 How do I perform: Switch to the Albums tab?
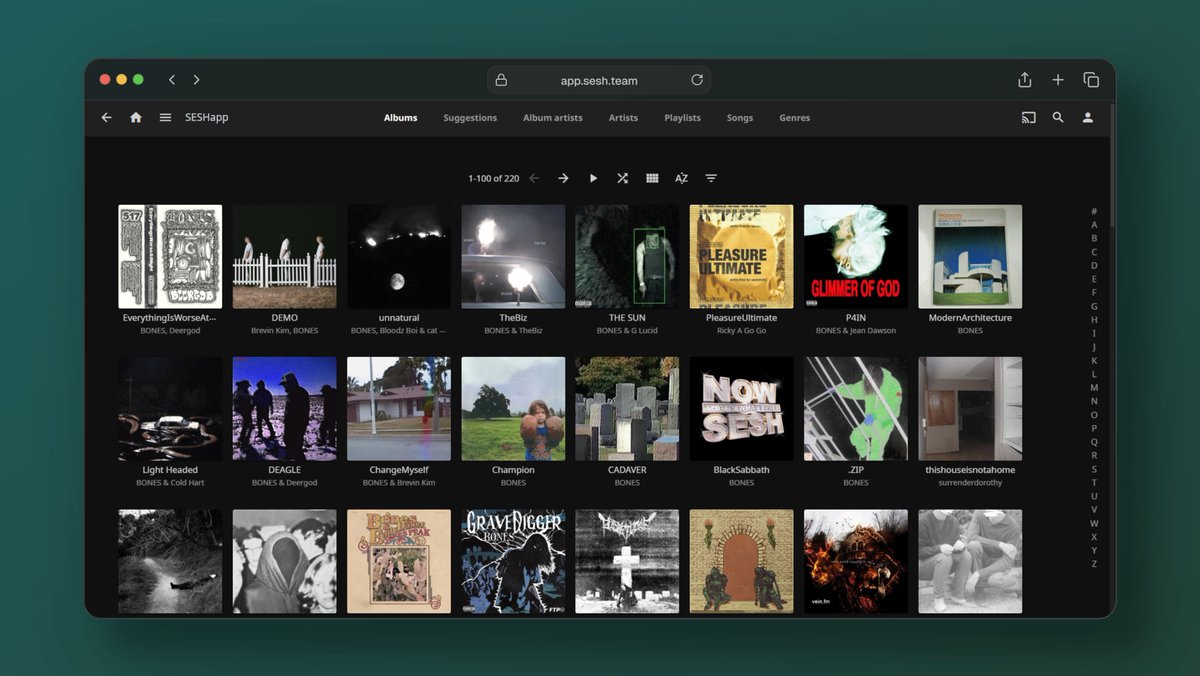pyautogui.click(x=401, y=118)
